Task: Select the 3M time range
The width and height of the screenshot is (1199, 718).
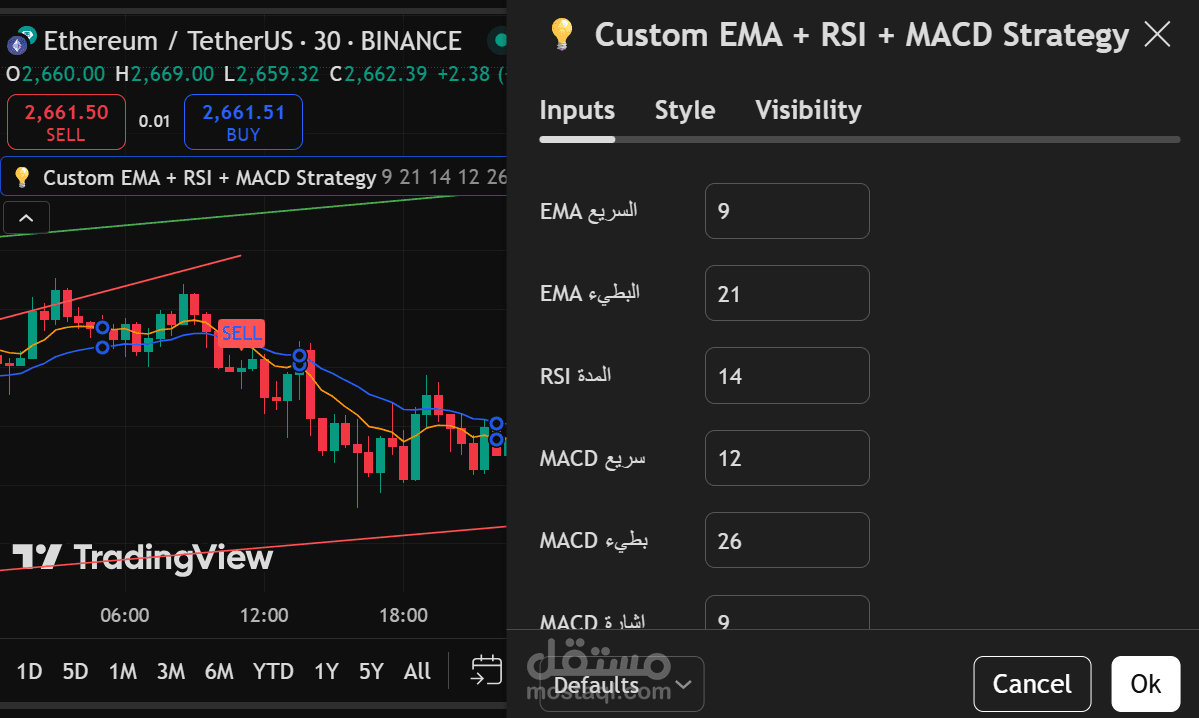Action: [x=171, y=671]
